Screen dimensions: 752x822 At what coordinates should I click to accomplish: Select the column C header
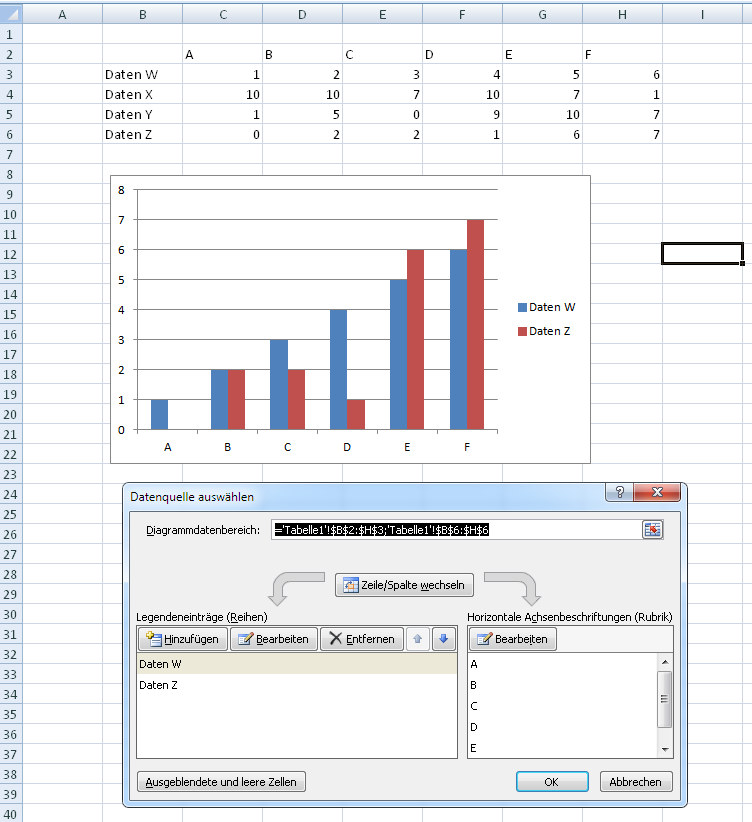222,14
